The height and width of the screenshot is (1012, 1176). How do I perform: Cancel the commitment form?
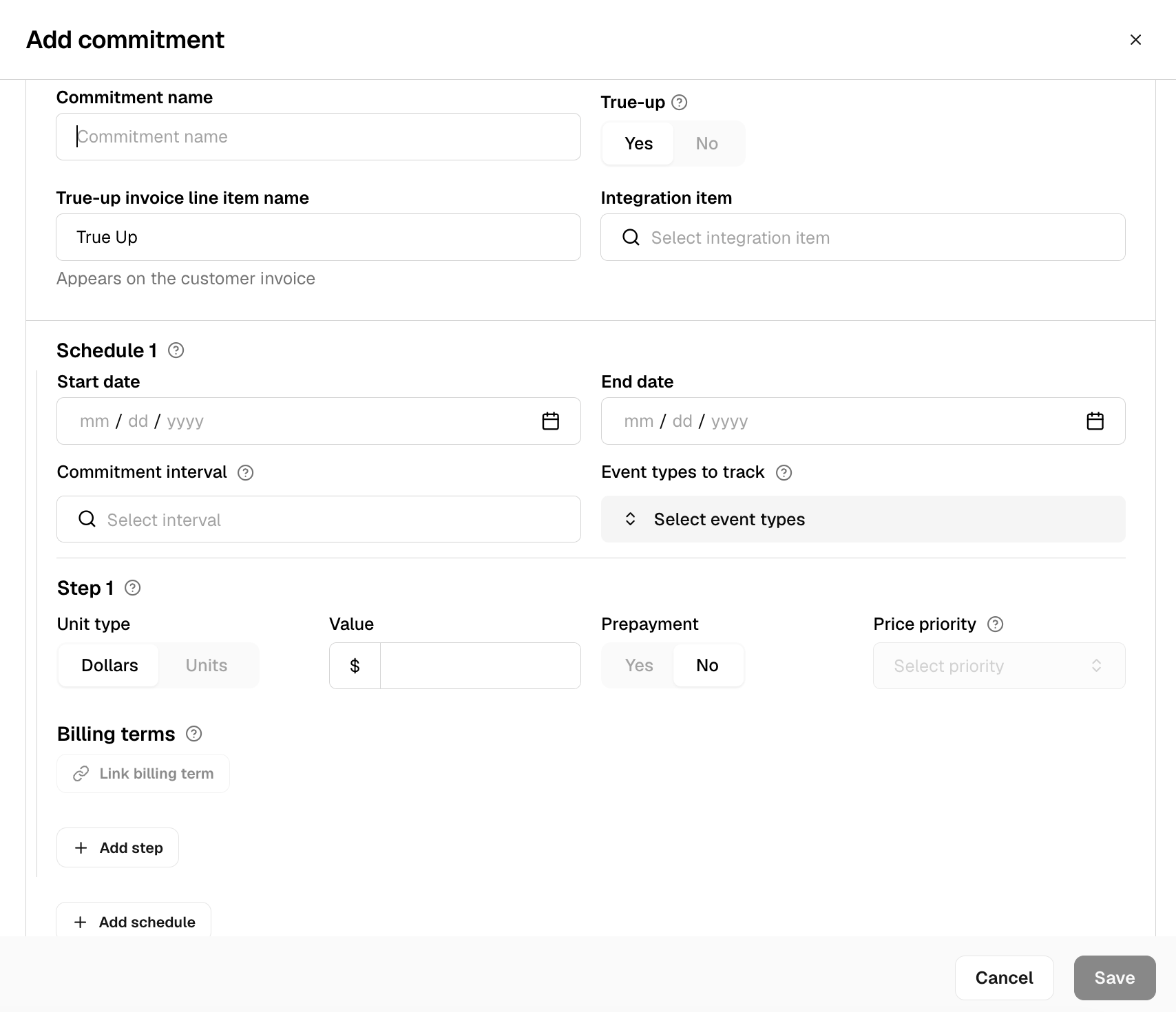(1004, 978)
